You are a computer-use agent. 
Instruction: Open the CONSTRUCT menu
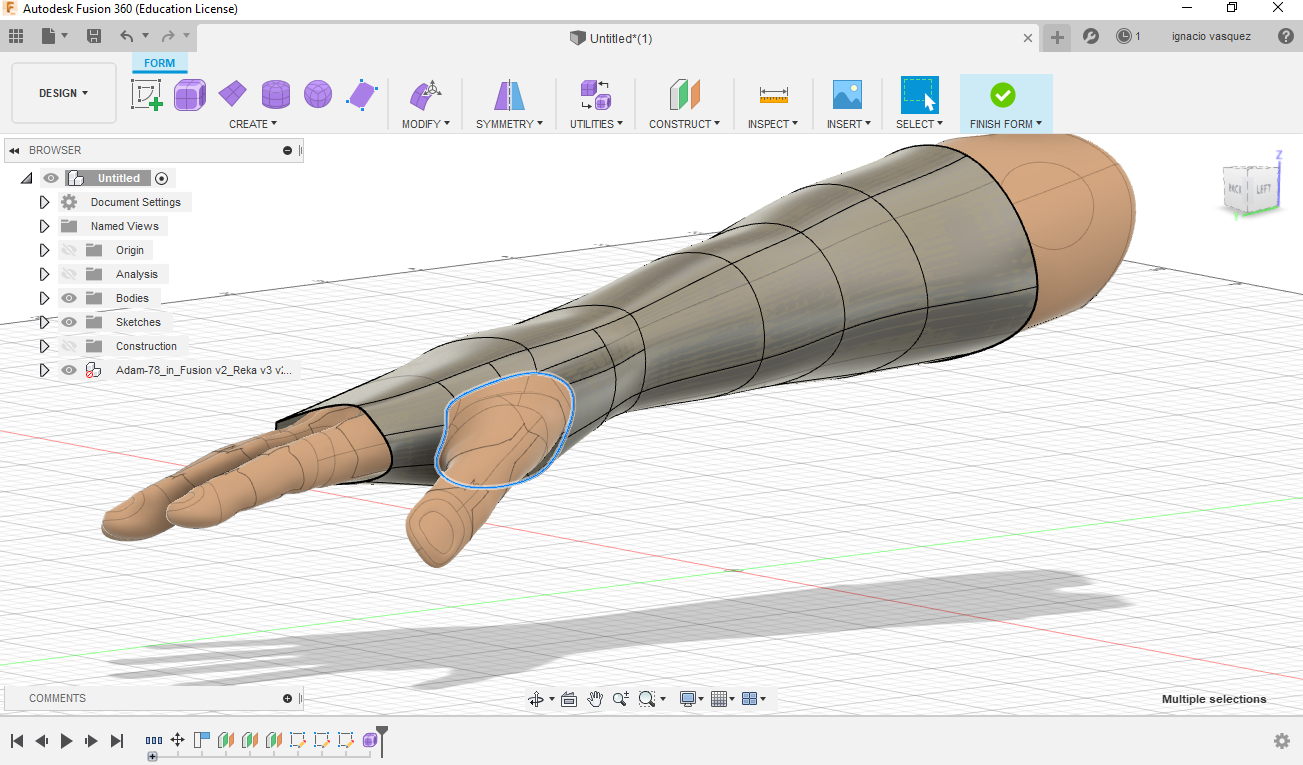[685, 124]
